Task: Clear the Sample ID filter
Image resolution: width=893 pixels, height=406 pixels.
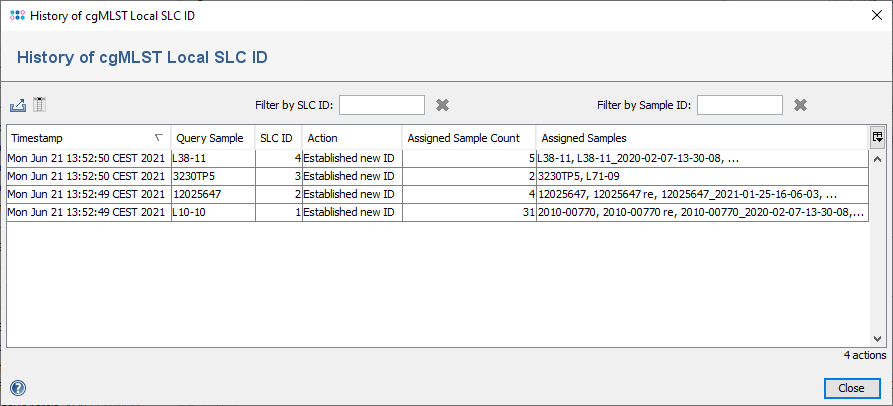Action: coord(800,105)
